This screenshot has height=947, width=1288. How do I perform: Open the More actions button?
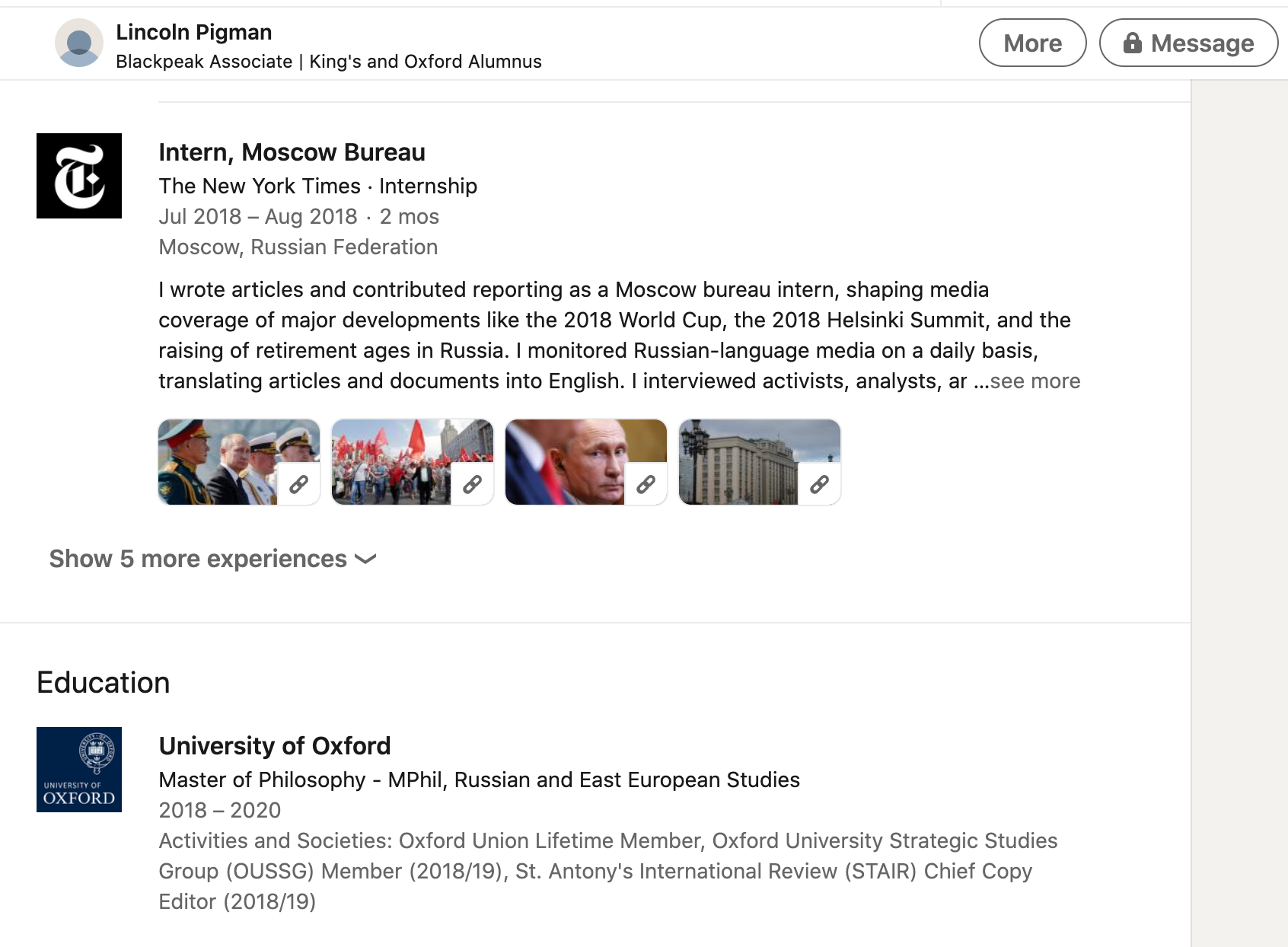click(x=1032, y=43)
